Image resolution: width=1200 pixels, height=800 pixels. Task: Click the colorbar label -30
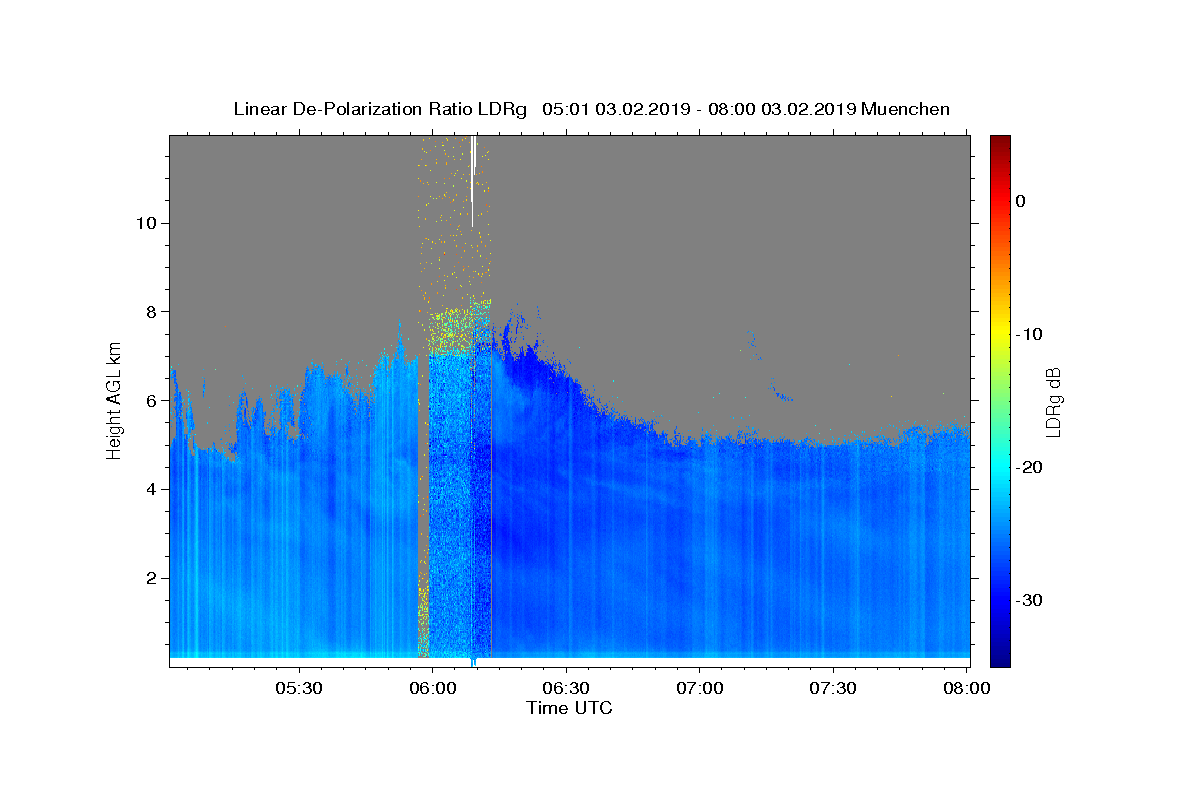pos(1030,600)
